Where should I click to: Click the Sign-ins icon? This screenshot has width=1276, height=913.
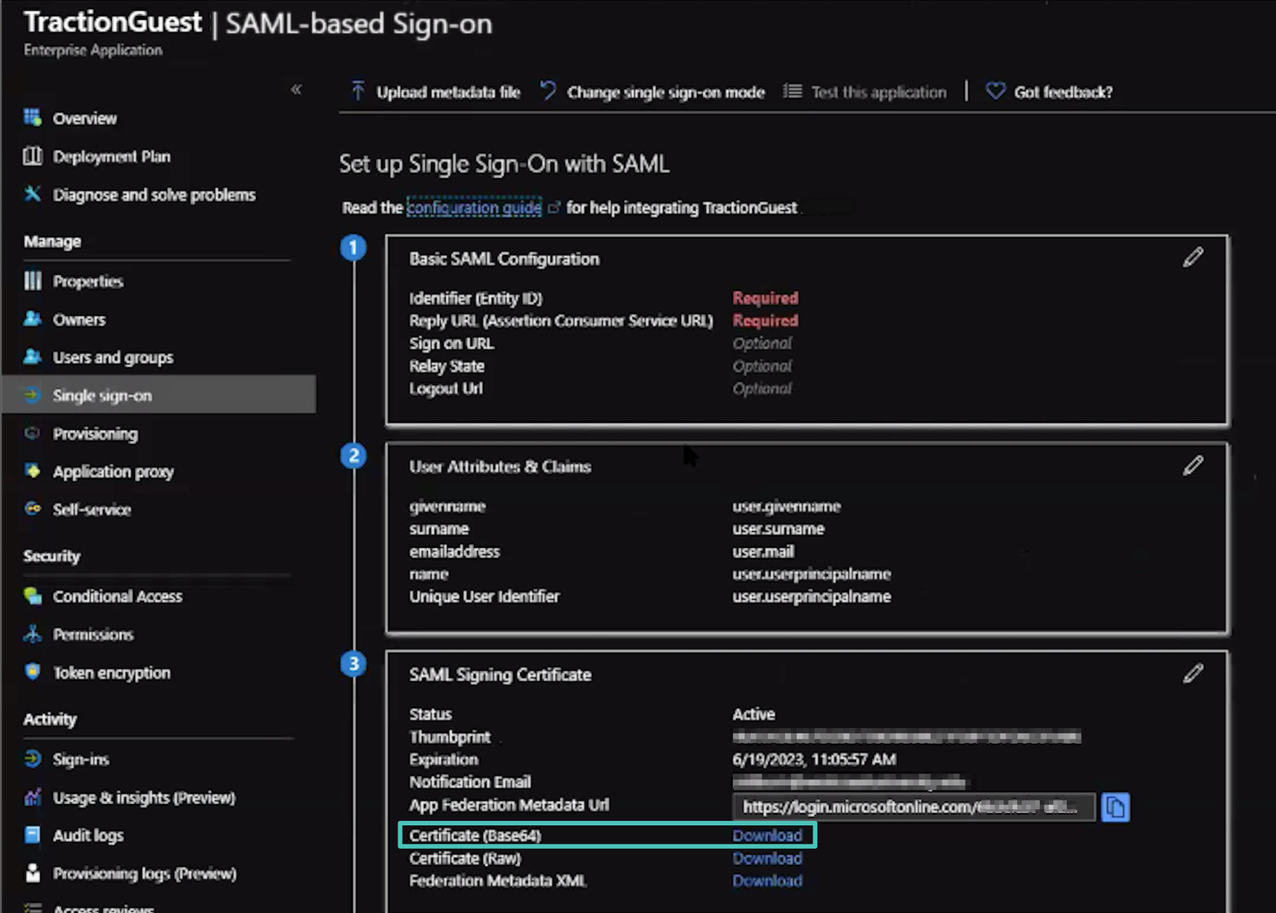click(33, 759)
